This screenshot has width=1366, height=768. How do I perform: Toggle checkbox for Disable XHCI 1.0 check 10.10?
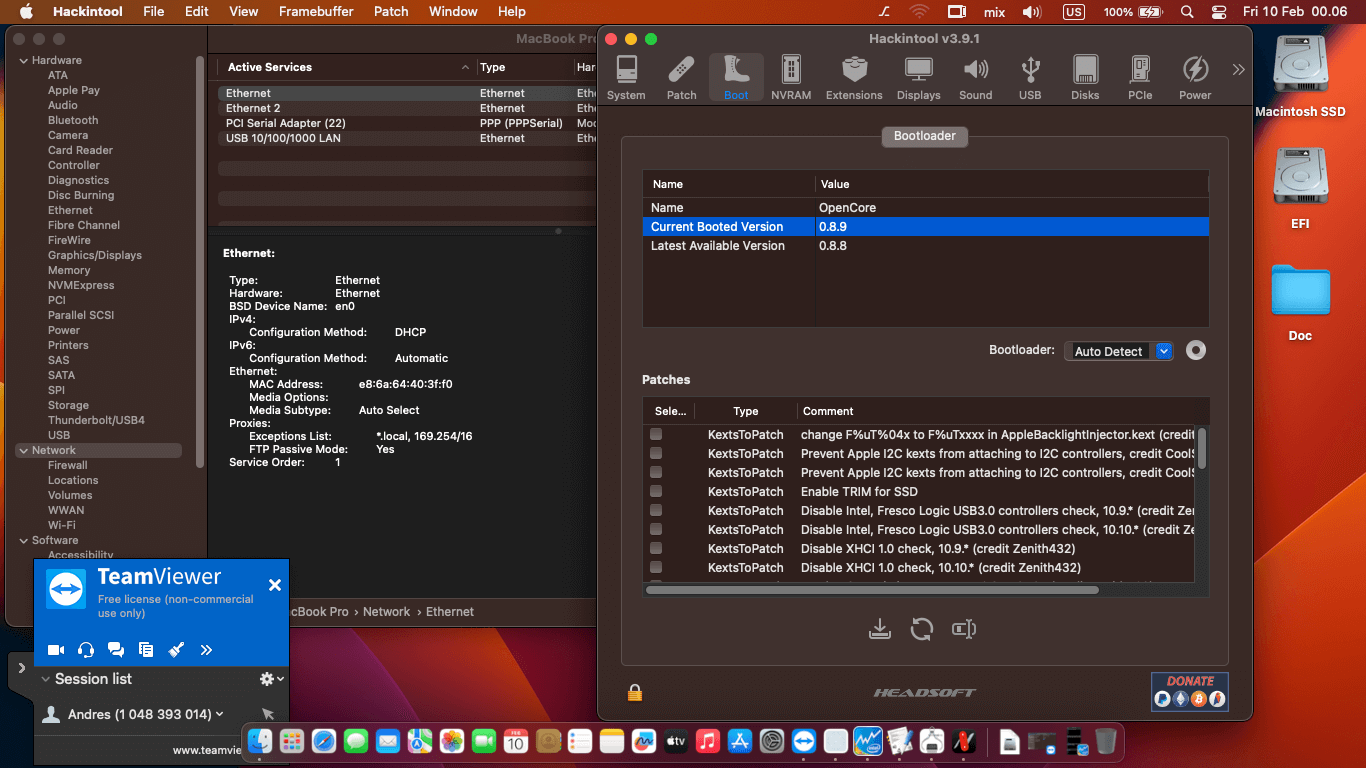point(656,567)
